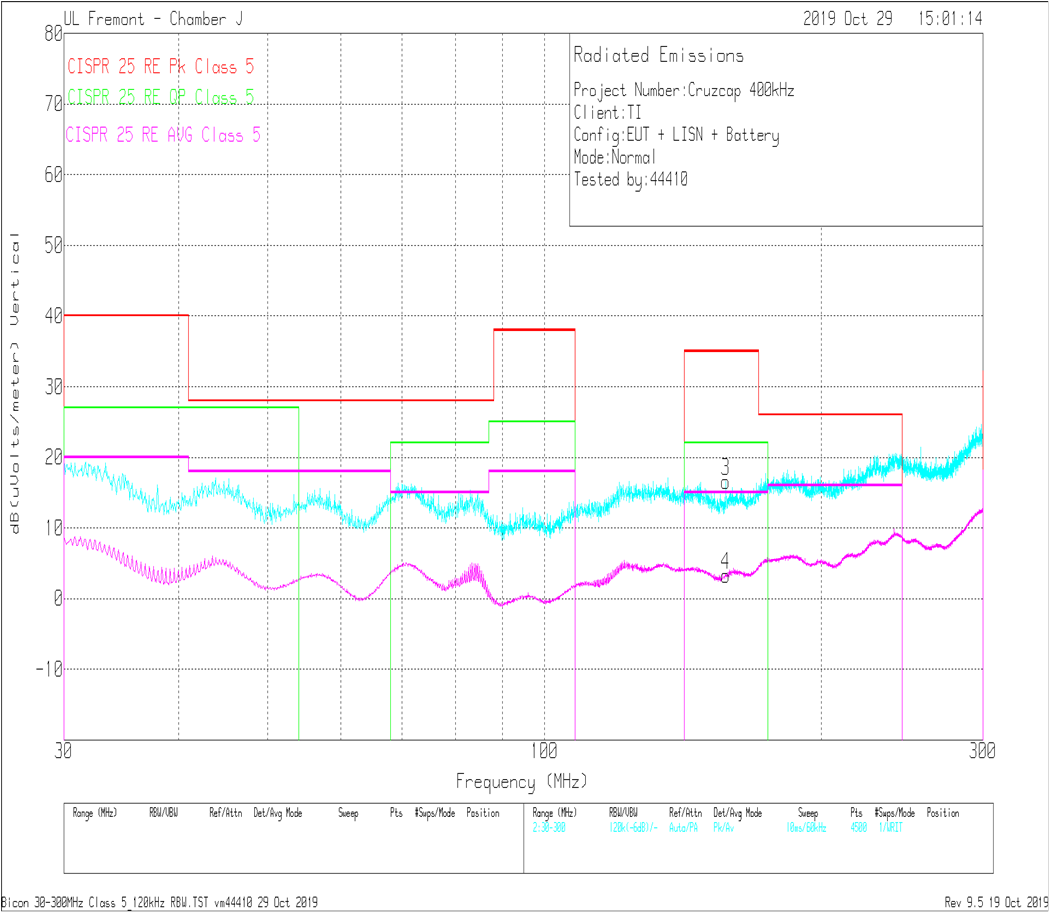The width and height of the screenshot is (1050, 913).
Task: Click the 10ms/60kHz sweep value
Action: pyautogui.click(x=808, y=827)
